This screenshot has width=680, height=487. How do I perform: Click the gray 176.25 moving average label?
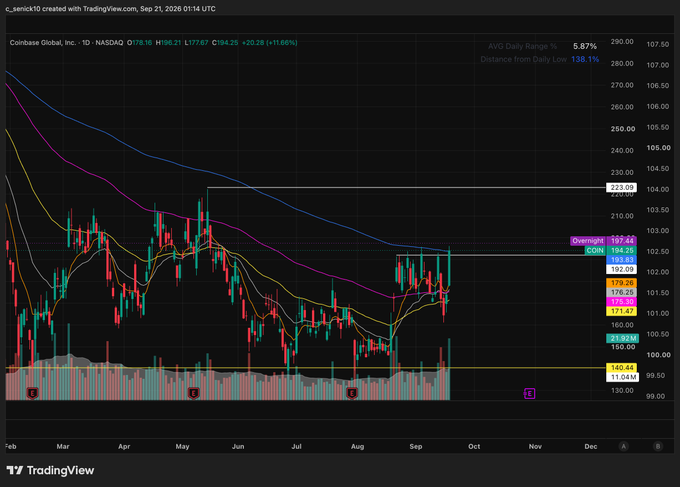621,292
